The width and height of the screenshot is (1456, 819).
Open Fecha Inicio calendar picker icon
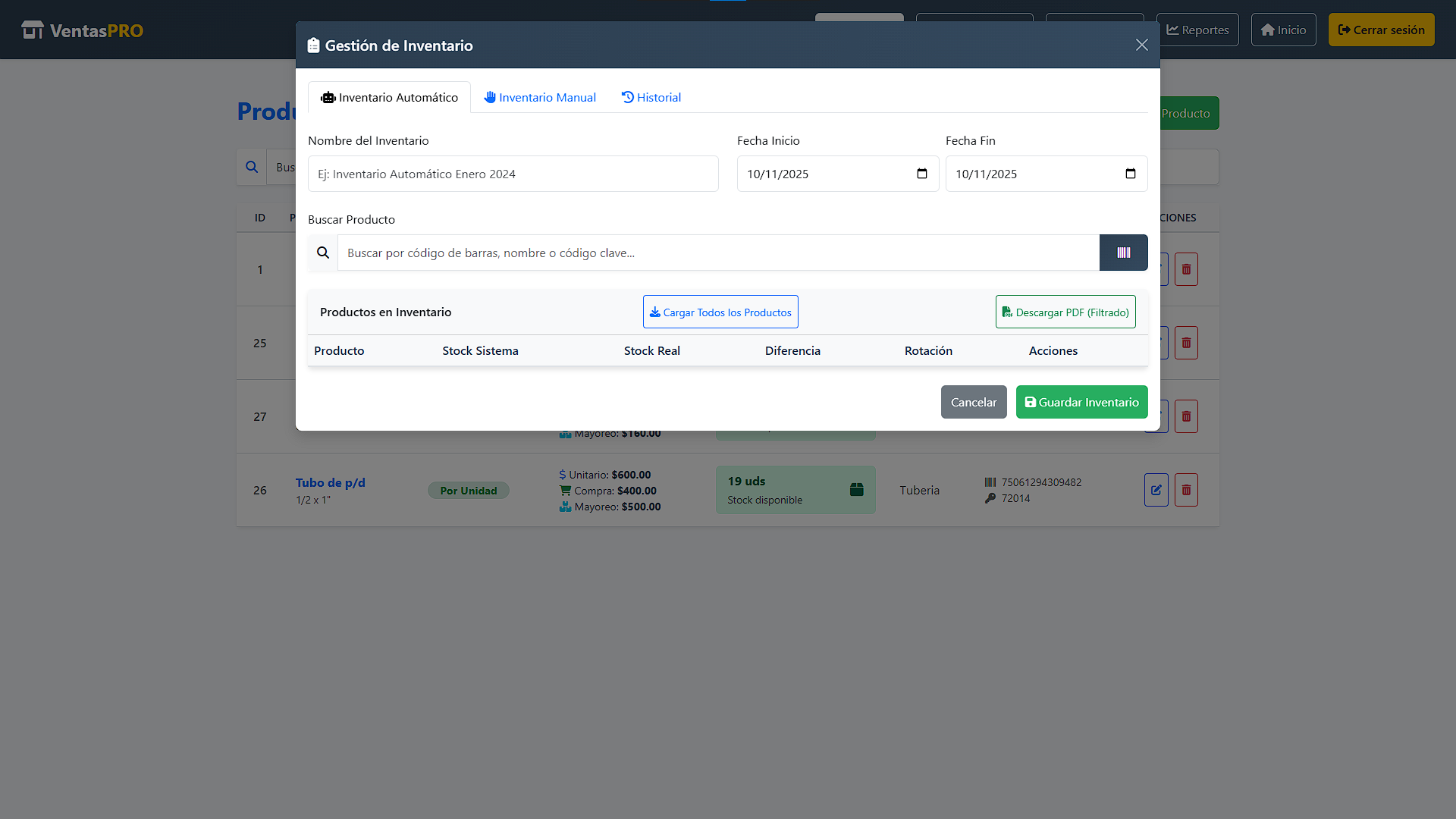[921, 174]
